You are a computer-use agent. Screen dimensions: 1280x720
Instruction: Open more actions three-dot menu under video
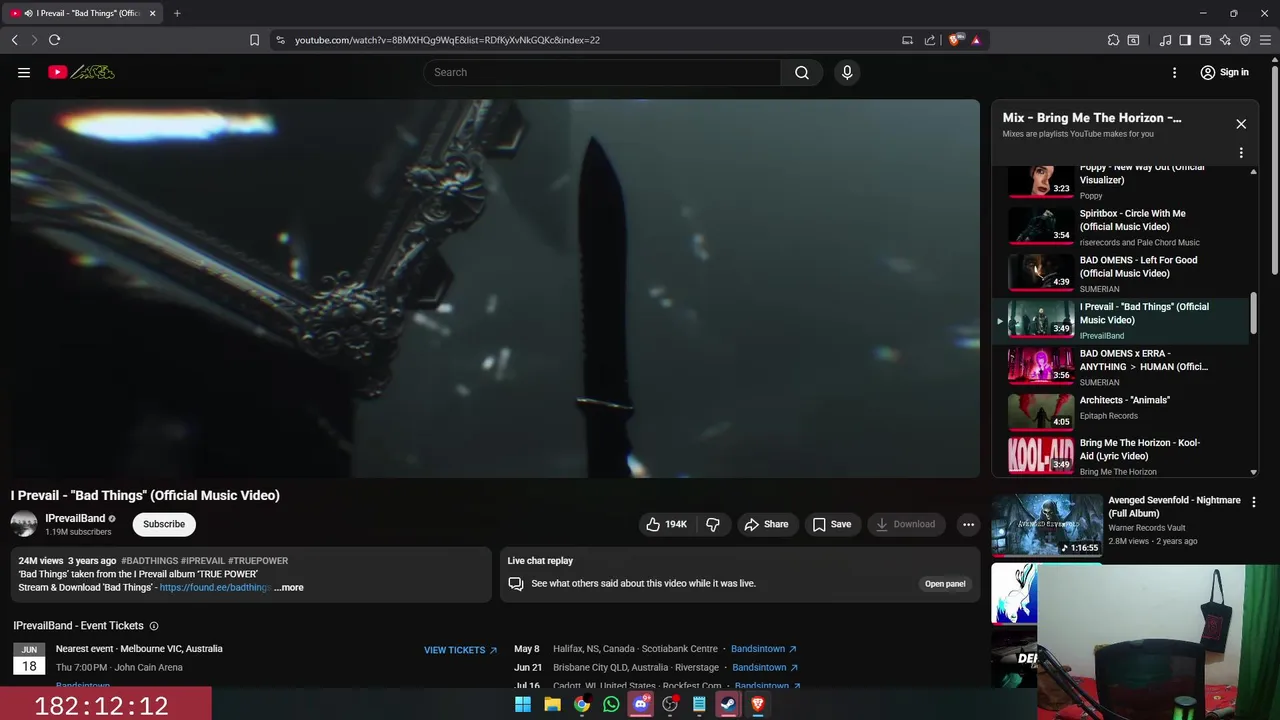pyautogui.click(x=968, y=524)
